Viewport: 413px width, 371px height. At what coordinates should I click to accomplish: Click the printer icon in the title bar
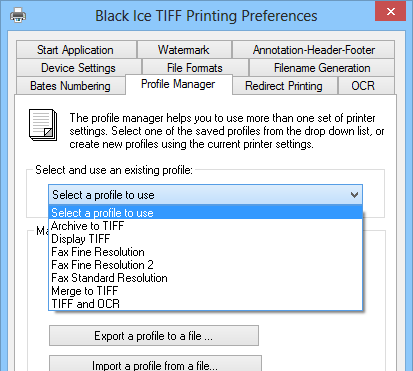point(18,15)
